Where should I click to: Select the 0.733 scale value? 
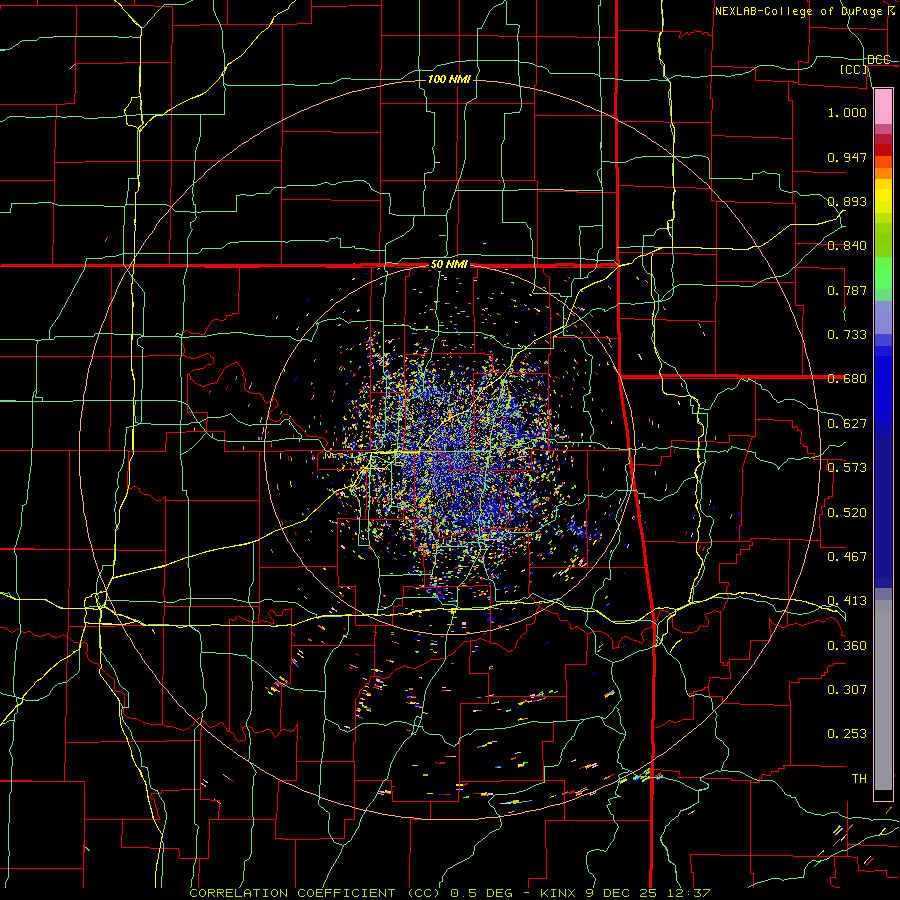tap(847, 335)
